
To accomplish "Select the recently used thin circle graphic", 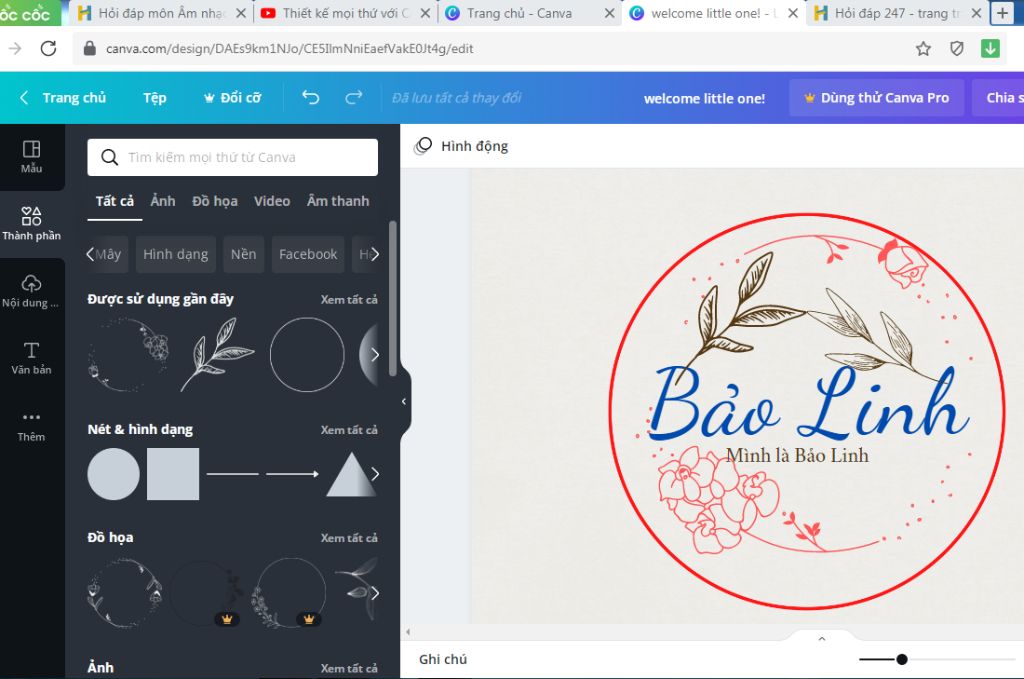I will (307, 355).
